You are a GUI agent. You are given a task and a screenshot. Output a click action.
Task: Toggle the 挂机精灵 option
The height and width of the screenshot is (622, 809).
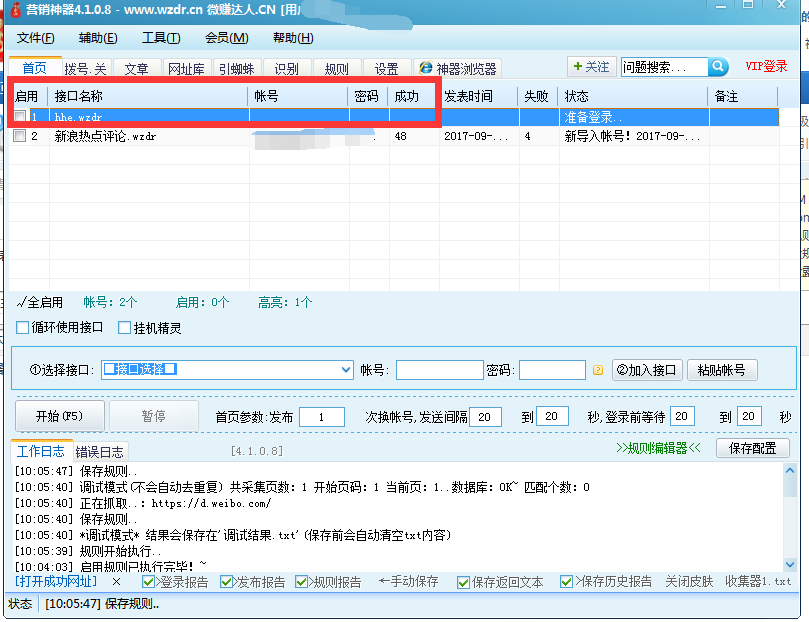pyautogui.click(x=124, y=327)
